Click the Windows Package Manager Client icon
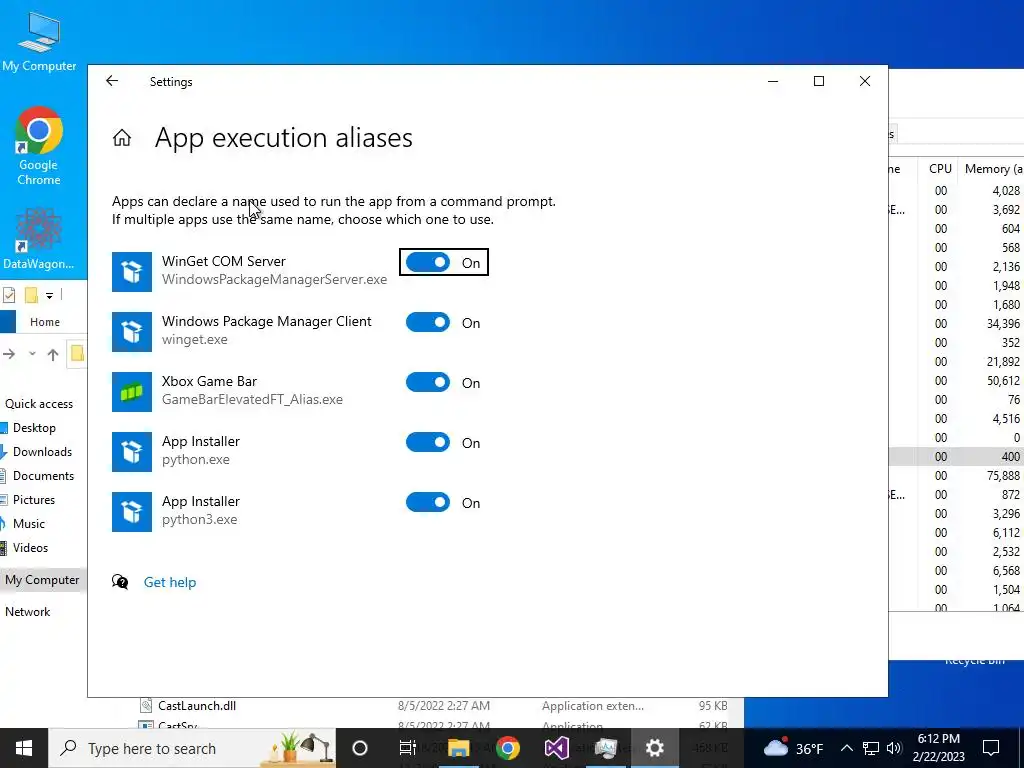This screenshot has height=768, width=1024. pos(132,332)
